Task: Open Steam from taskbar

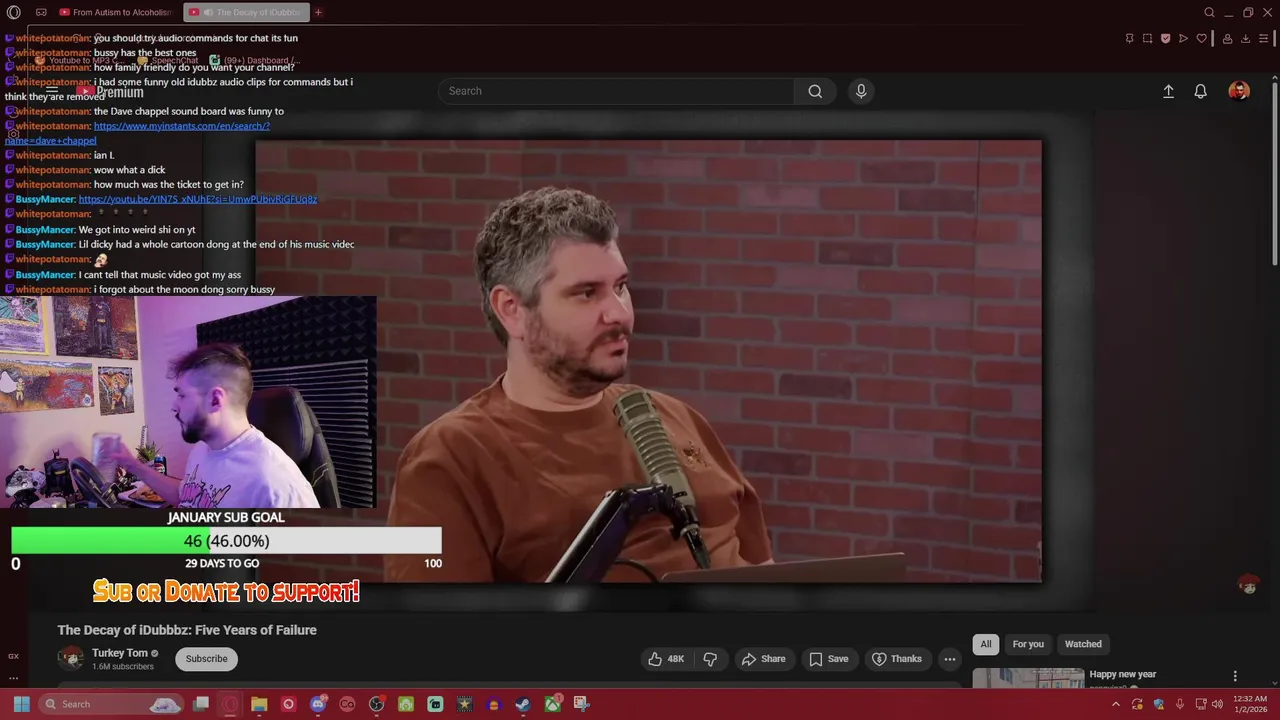Action: 522,704
